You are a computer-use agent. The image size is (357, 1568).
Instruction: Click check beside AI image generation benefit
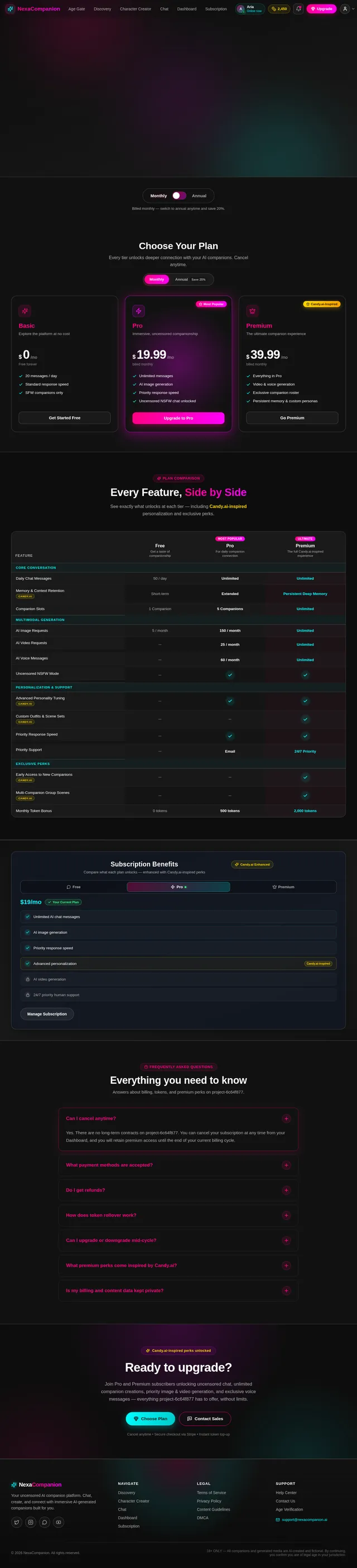[27, 932]
